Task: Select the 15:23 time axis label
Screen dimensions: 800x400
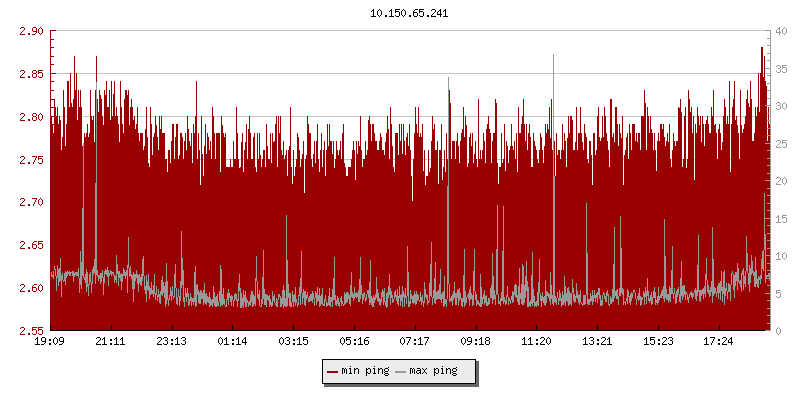Action: click(658, 341)
